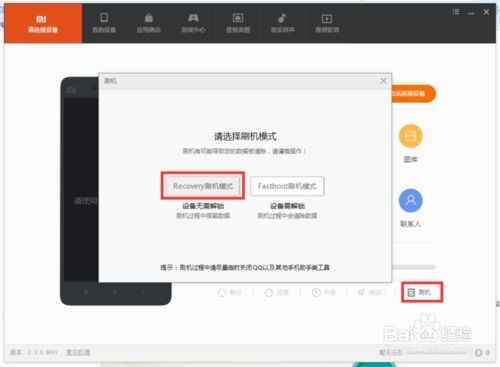Open the app store bag icon
The width and height of the screenshot is (500, 367).
click(x=149, y=23)
